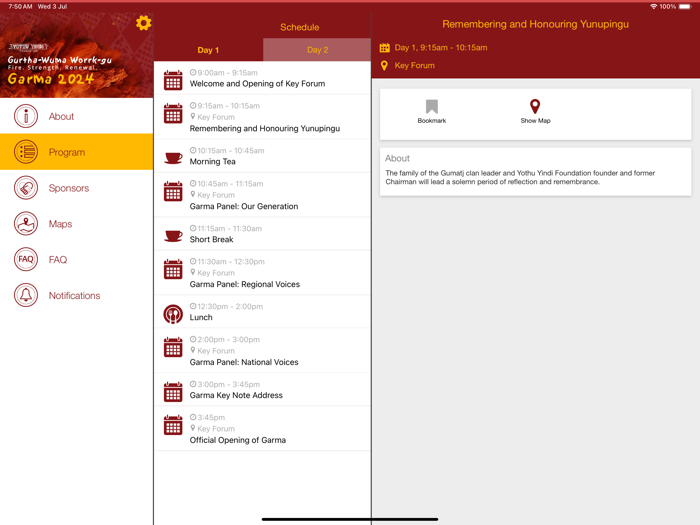Screen dimensions: 700x525
Task: Click calendar icon beside Garma Key Note Address
Action: click(x=173, y=392)
